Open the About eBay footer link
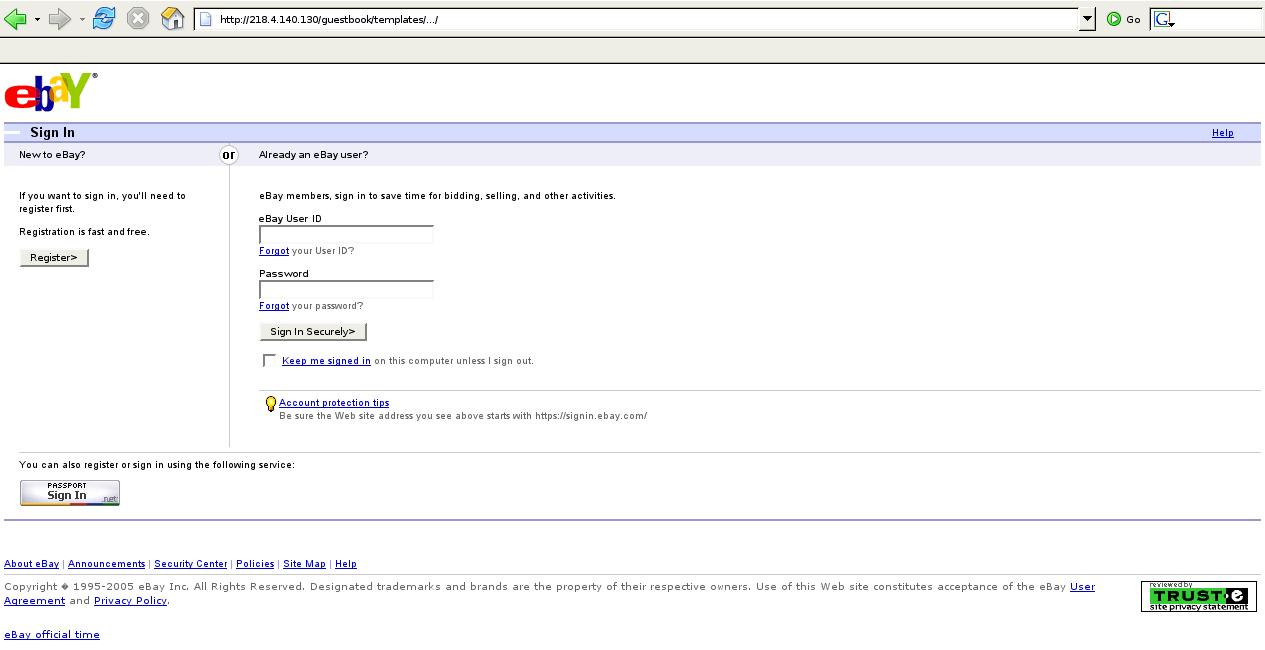Screen dimensions: 1265x650 pos(31,564)
